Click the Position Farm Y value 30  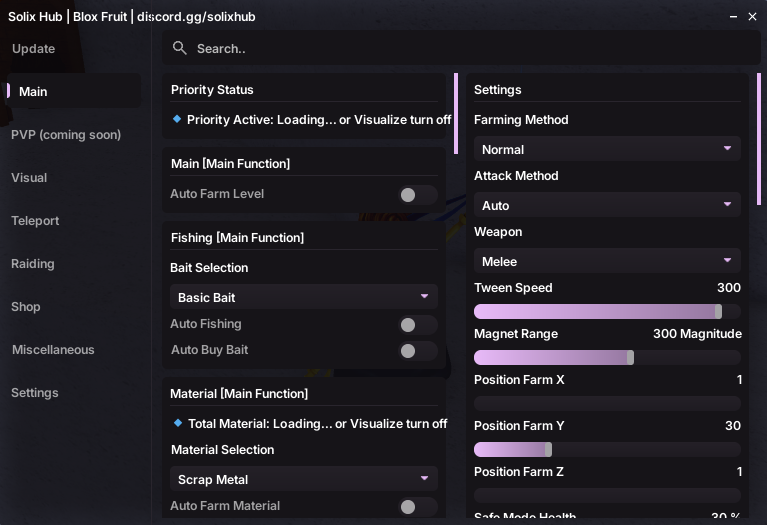732,425
